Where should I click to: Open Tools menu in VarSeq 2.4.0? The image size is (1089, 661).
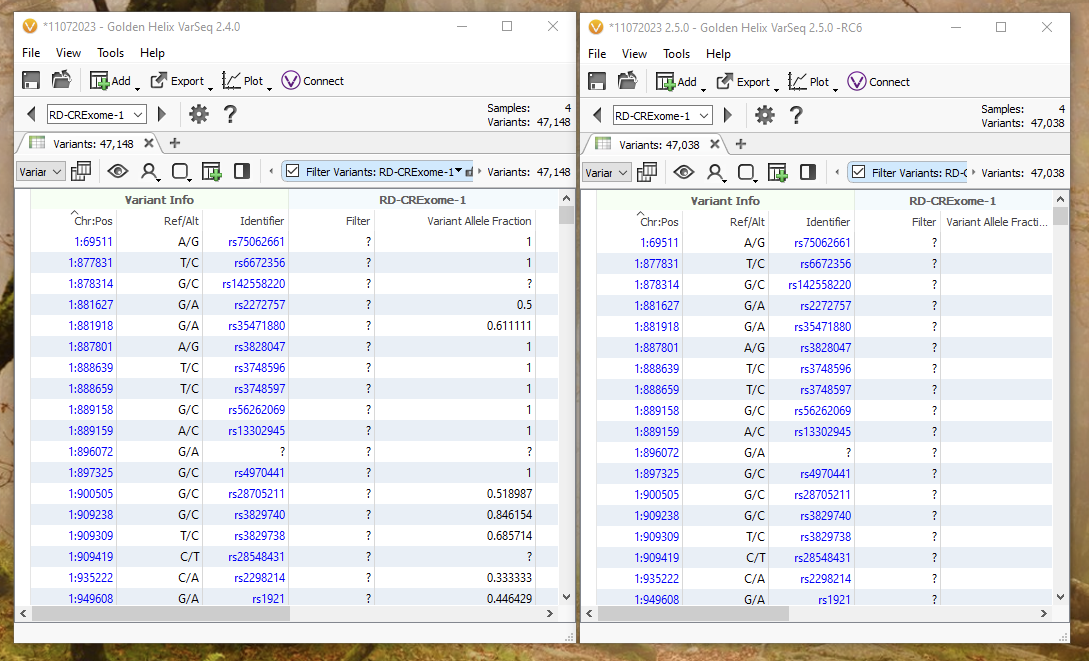click(x=110, y=53)
